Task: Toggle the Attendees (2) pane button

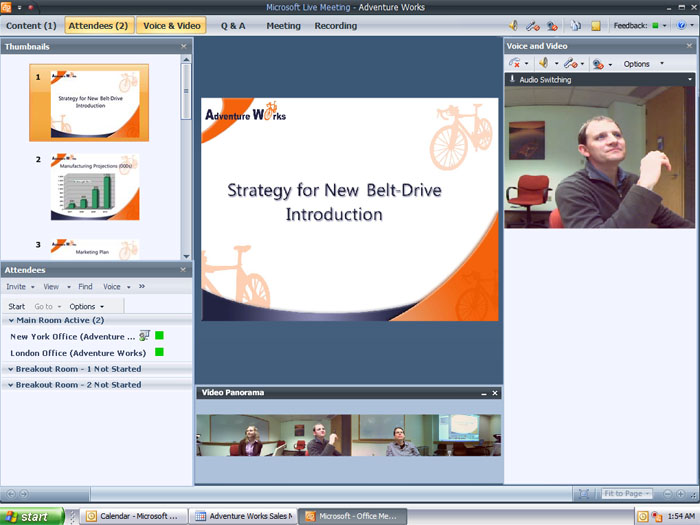Action: coord(98,26)
